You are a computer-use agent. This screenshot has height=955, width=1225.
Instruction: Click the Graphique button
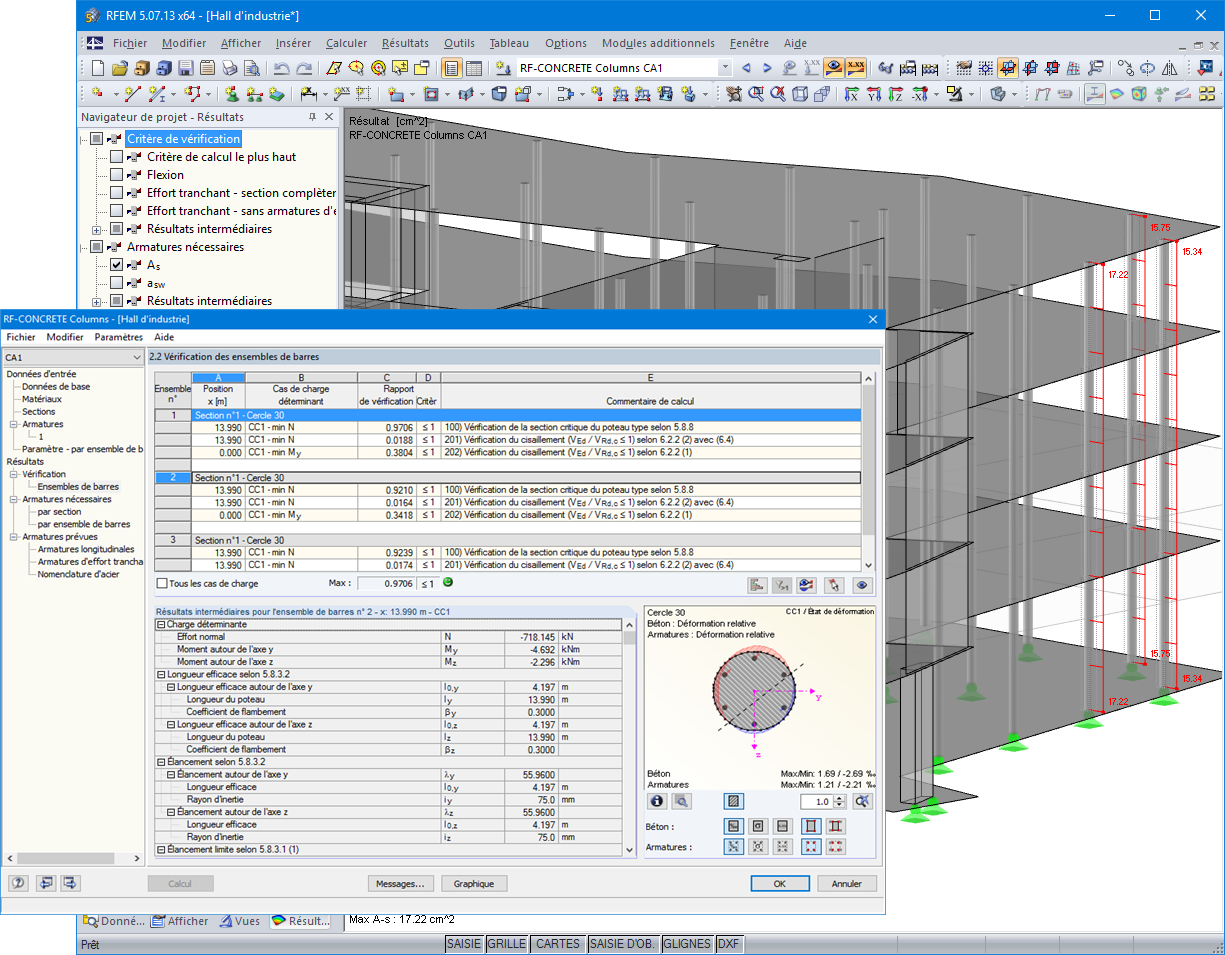coord(474,884)
